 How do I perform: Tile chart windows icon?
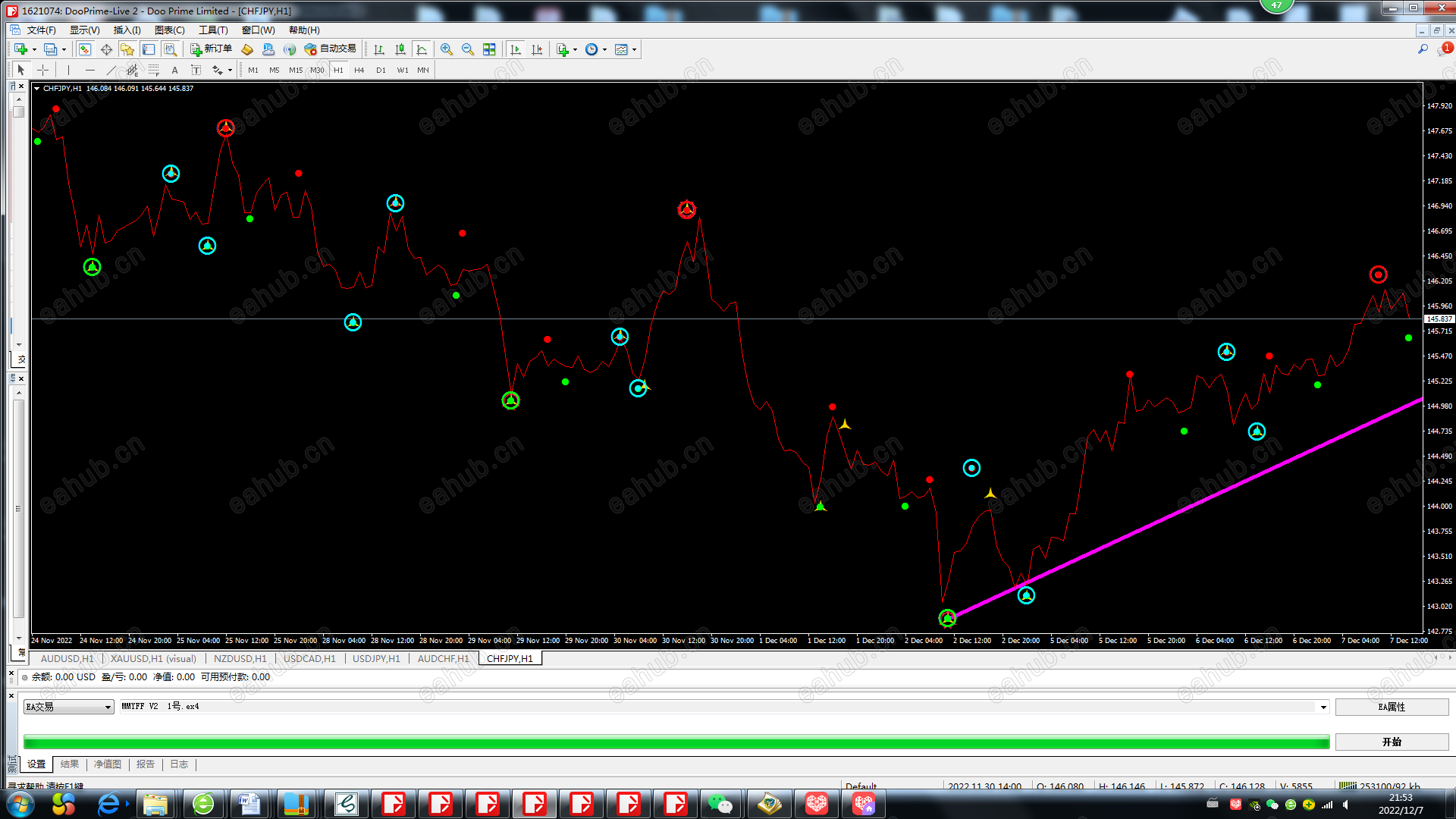(x=489, y=49)
